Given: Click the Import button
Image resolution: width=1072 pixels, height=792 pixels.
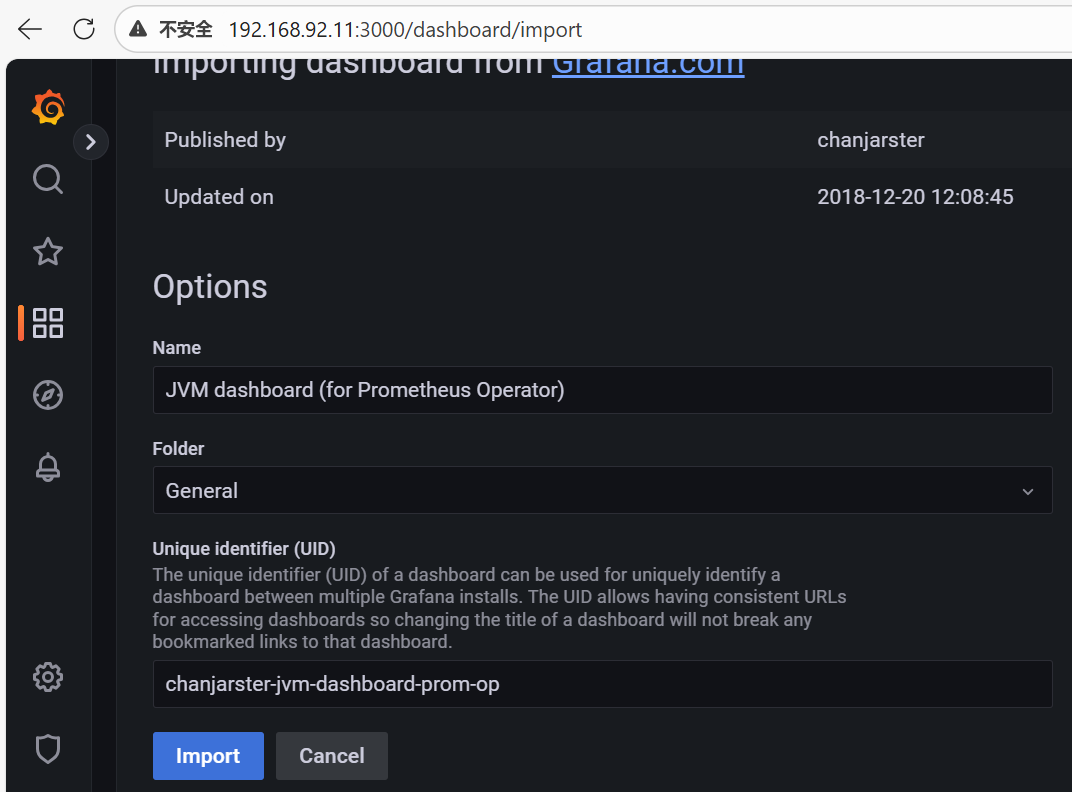Looking at the screenshot, I should coord(209,756).
